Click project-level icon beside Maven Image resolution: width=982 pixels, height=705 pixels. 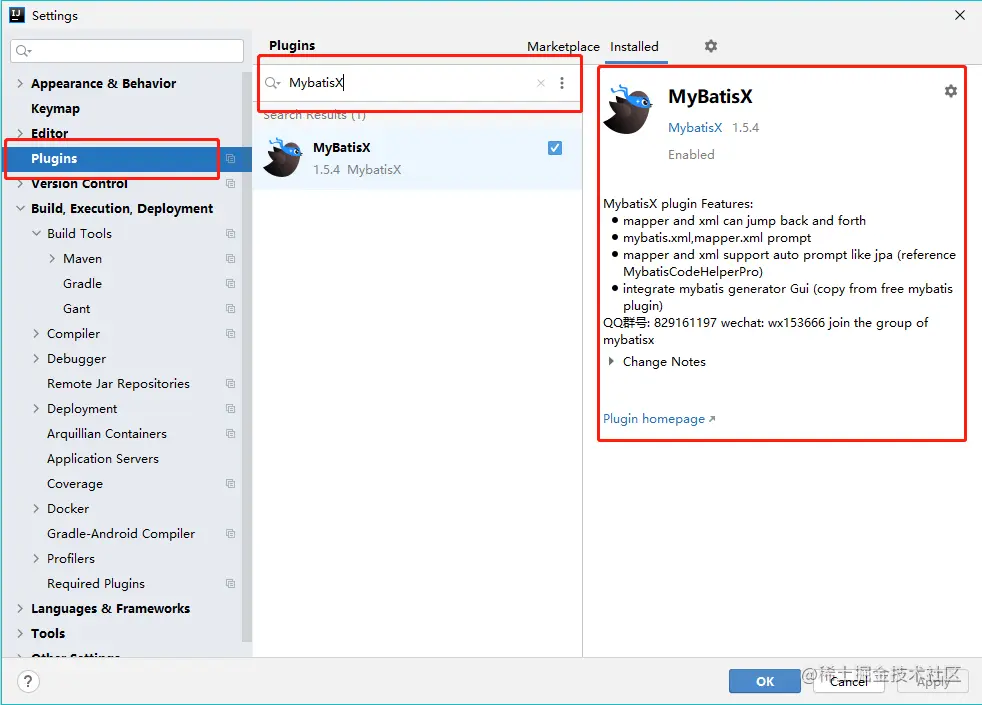230,259
